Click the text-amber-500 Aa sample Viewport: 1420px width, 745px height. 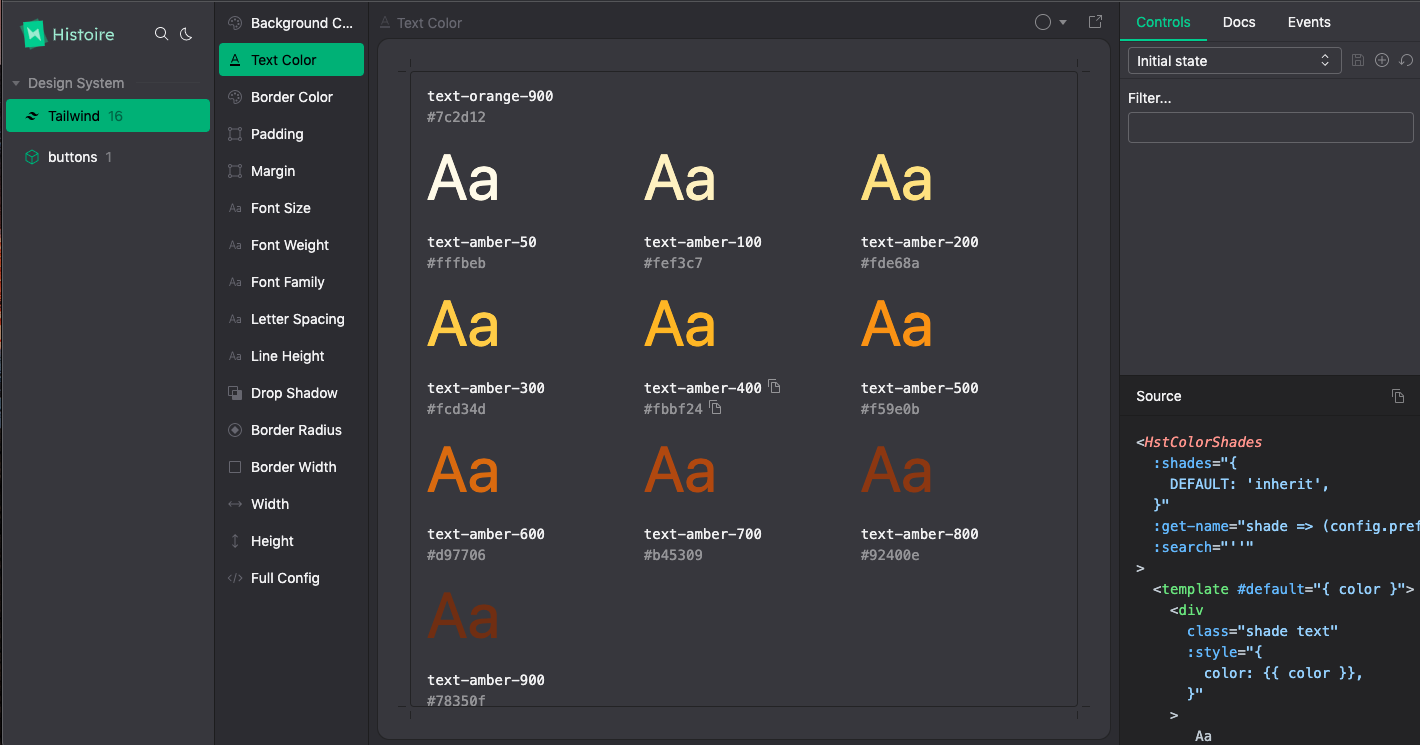tap(897, 326)
